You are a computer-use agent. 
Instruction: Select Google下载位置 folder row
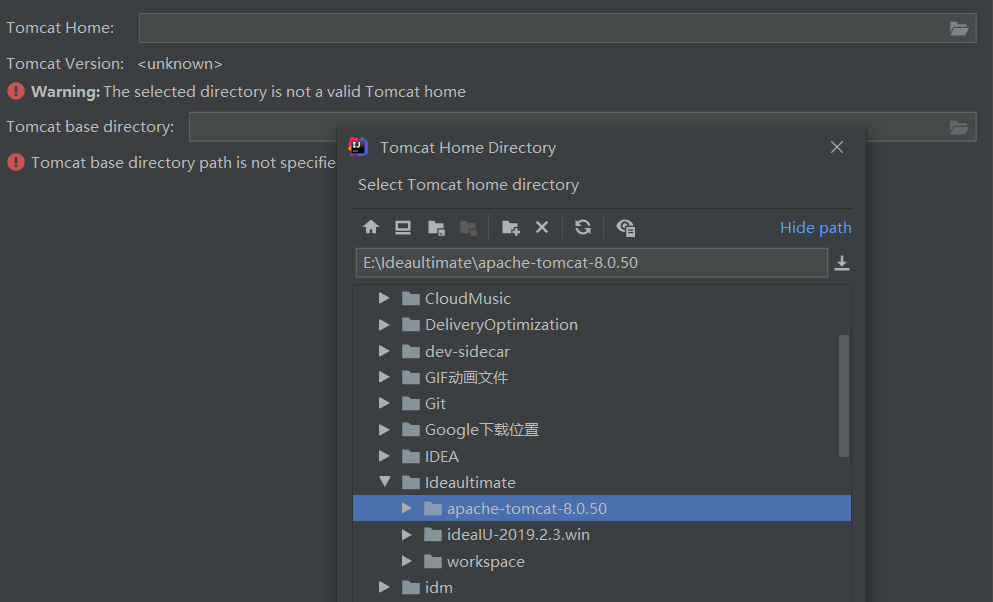(602, 430)
